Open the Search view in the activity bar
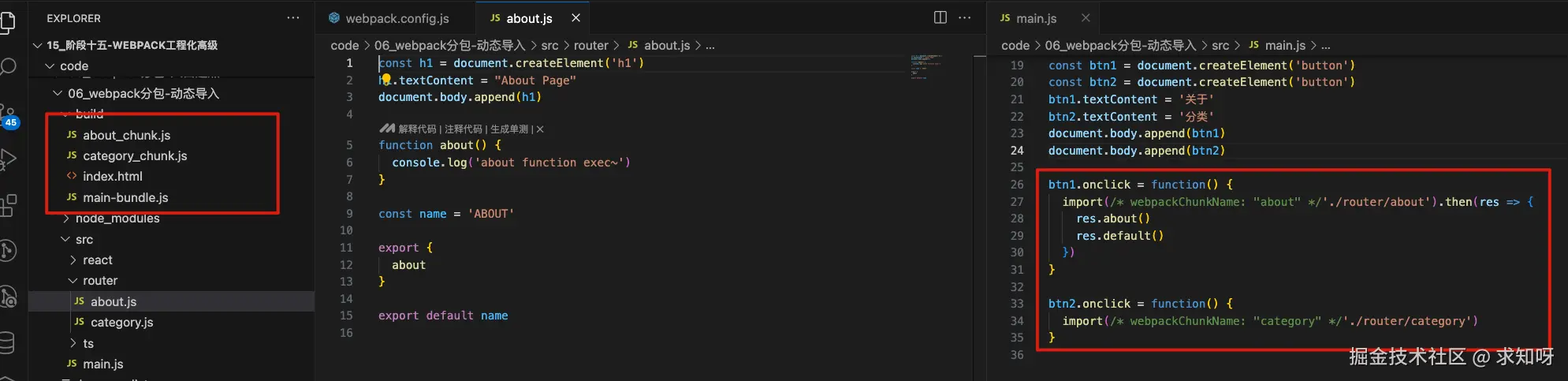Screen dimensions: 1568x381 pyautogui.click(x=8, y=67)
